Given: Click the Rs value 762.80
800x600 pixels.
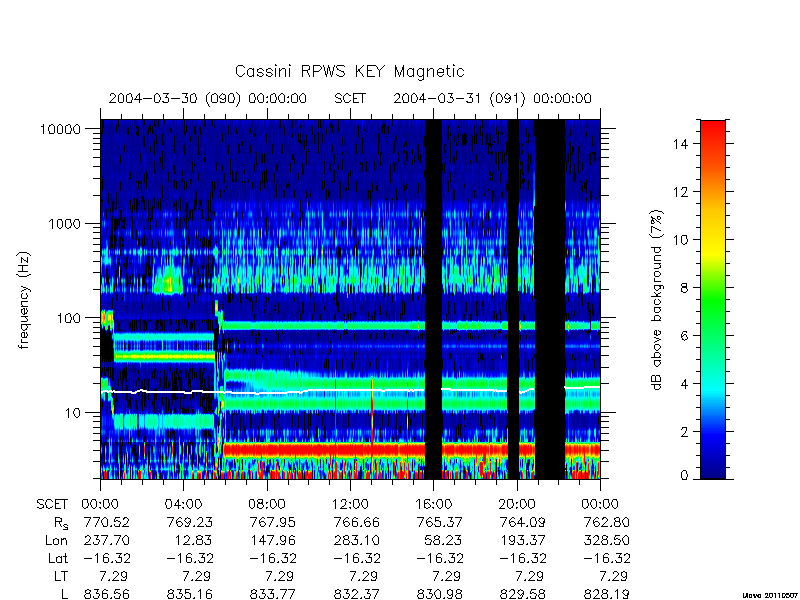Looking at the screenshot, I should (606, 522).
